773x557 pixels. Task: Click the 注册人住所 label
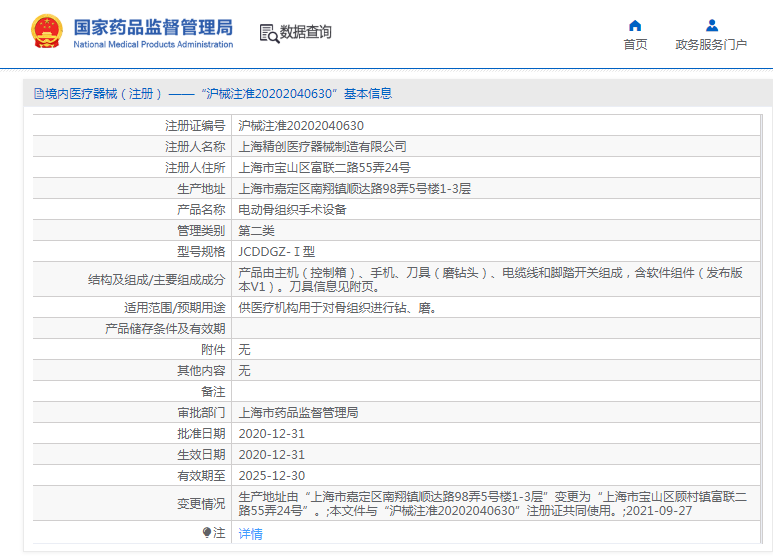click(195, 168)
